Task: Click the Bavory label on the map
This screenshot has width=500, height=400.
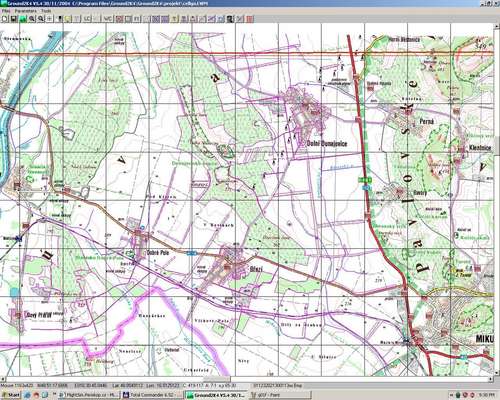Action: [x=420, y=192]
